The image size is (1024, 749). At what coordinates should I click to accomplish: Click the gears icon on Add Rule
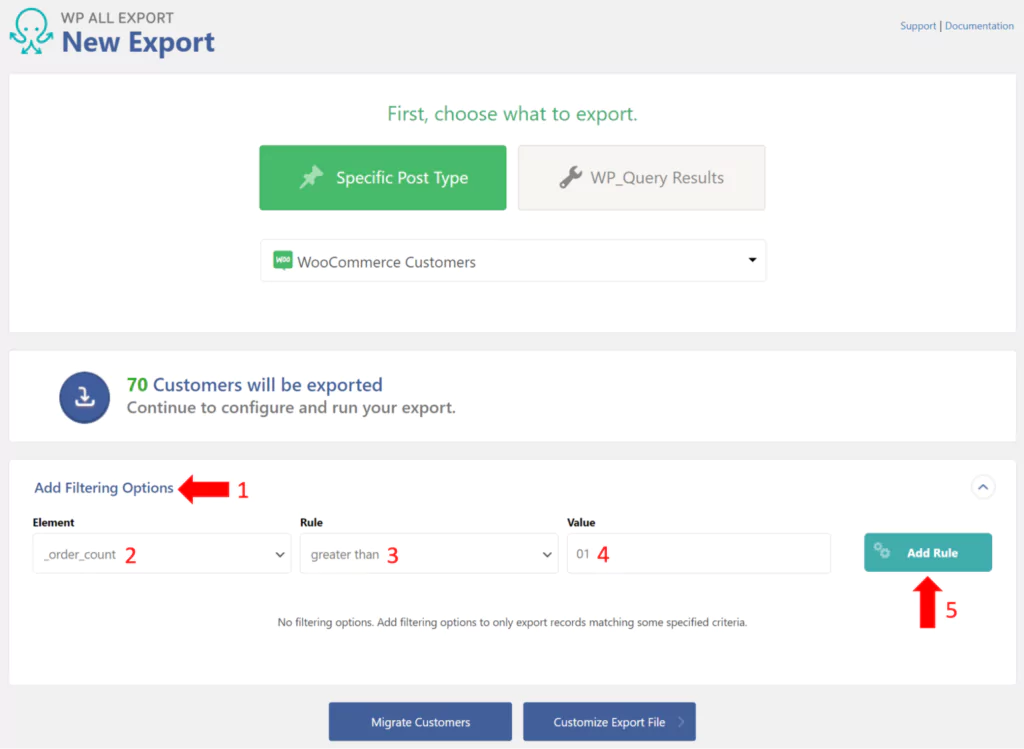click(x=882, y=551)
